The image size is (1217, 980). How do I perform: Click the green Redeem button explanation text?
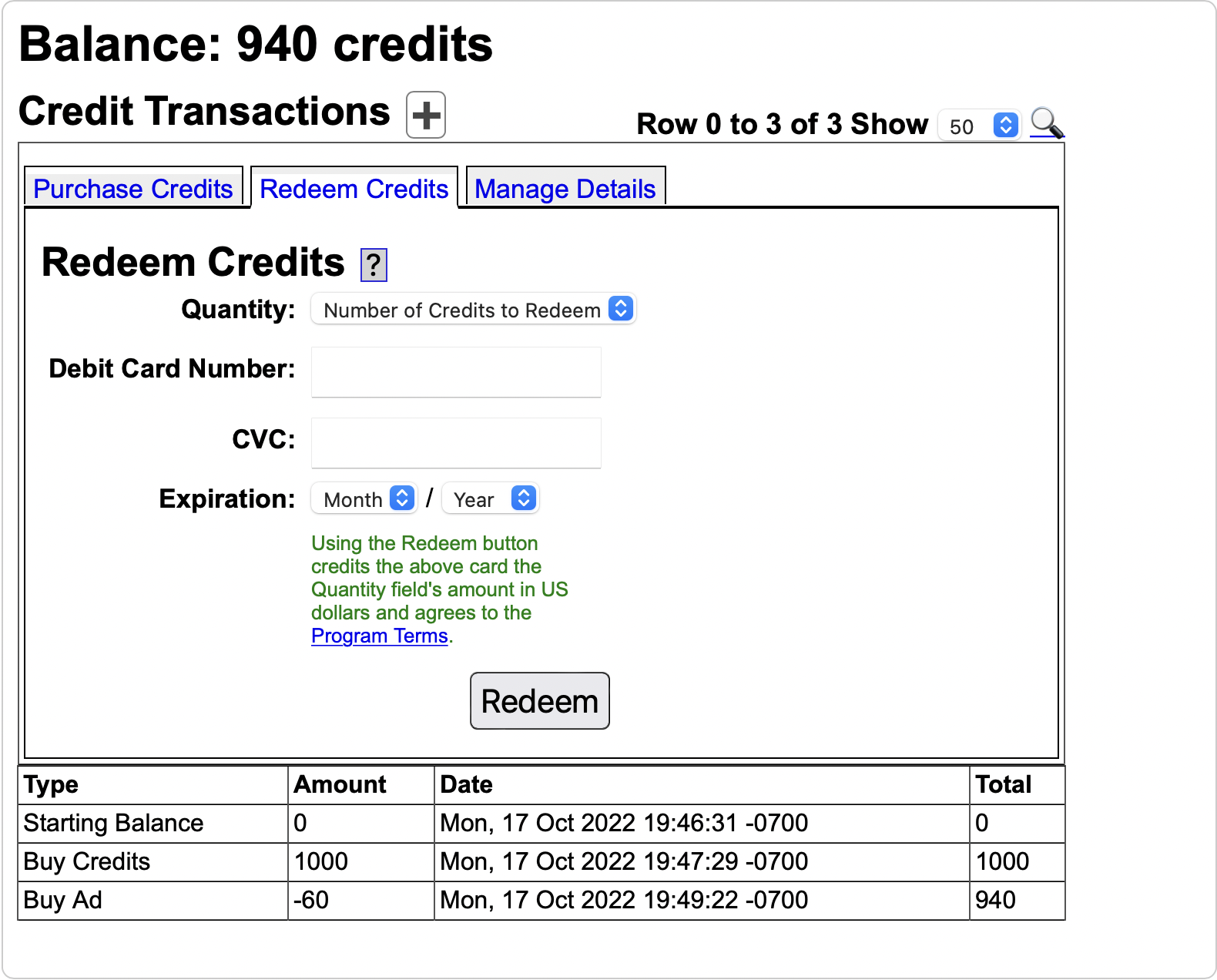pos(440,589)
